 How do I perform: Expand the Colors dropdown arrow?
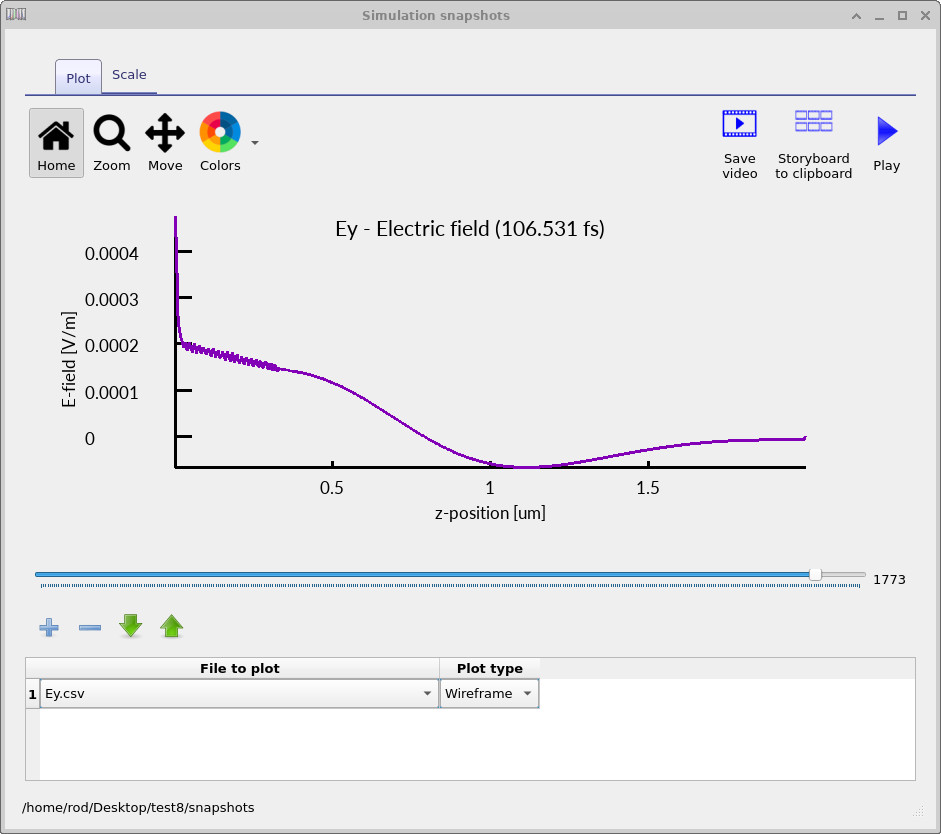click(x=255, y=143)
